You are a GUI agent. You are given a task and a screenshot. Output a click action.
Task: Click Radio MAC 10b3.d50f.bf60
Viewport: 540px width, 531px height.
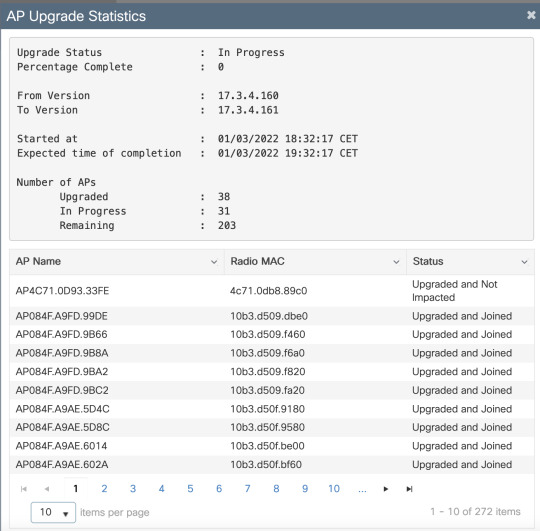click(266, 465)
